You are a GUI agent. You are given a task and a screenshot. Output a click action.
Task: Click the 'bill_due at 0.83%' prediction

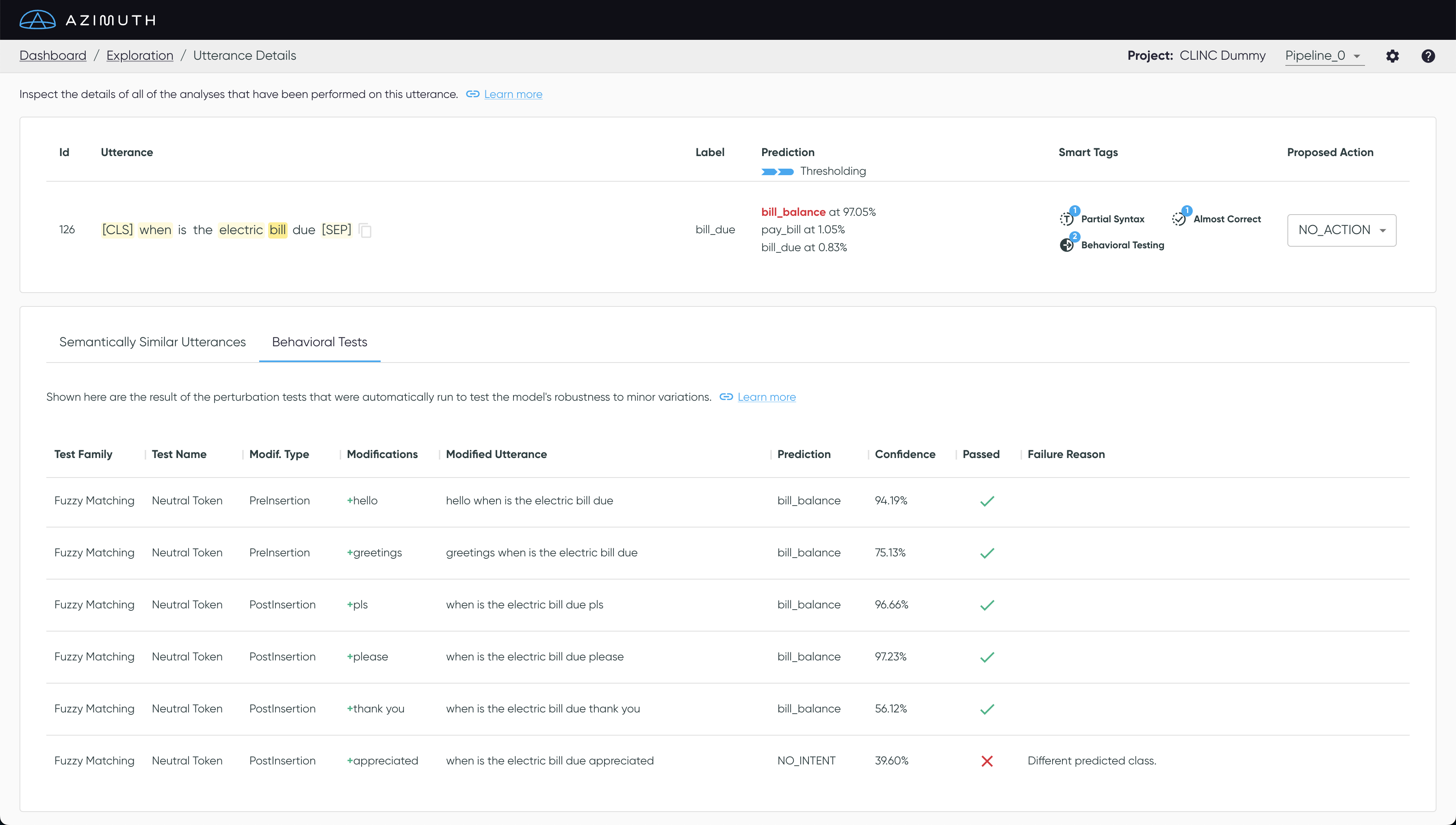pyautogui.click(x=804, y=247)
